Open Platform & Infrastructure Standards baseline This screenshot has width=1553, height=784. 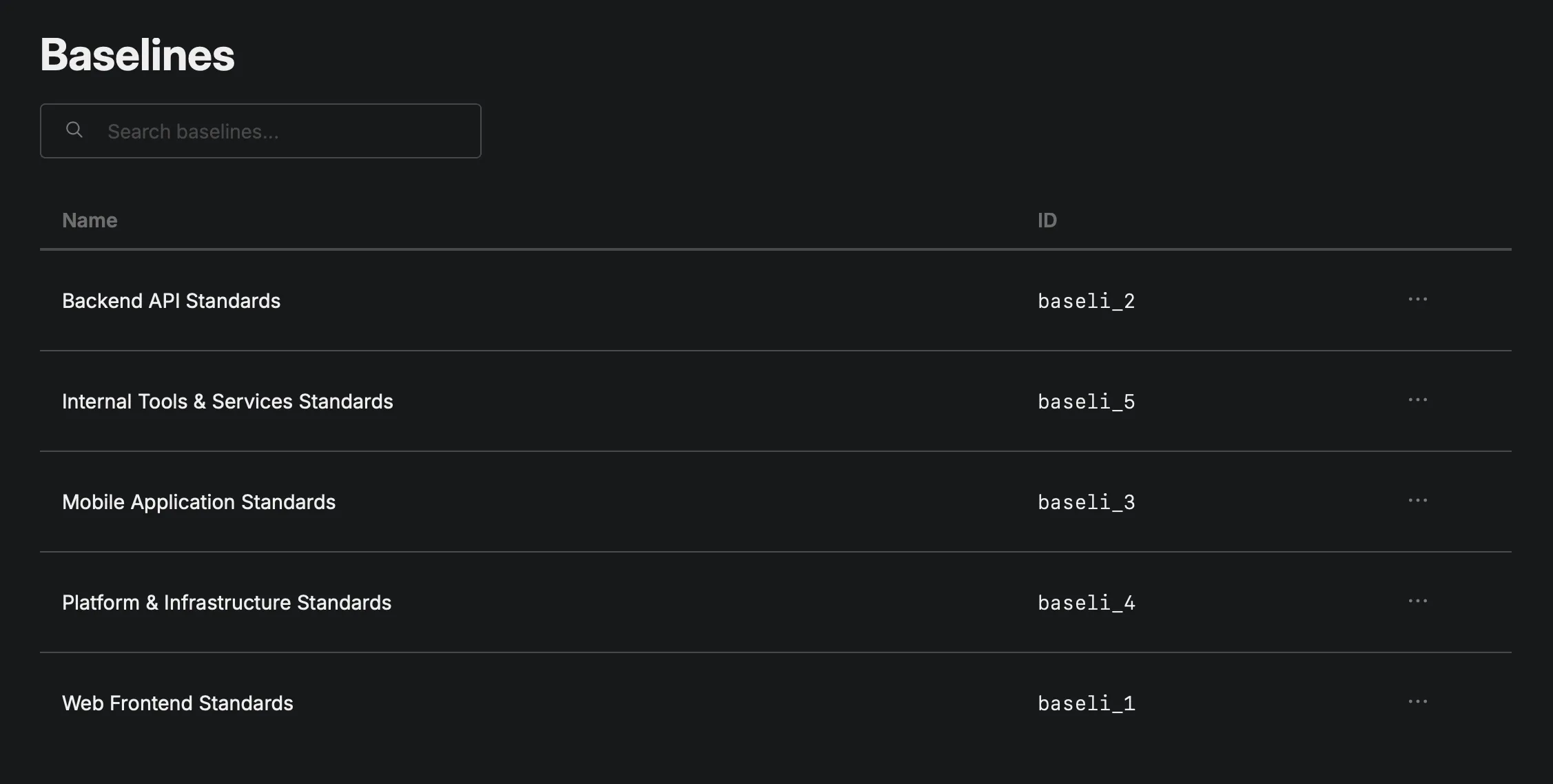point(226,603)
